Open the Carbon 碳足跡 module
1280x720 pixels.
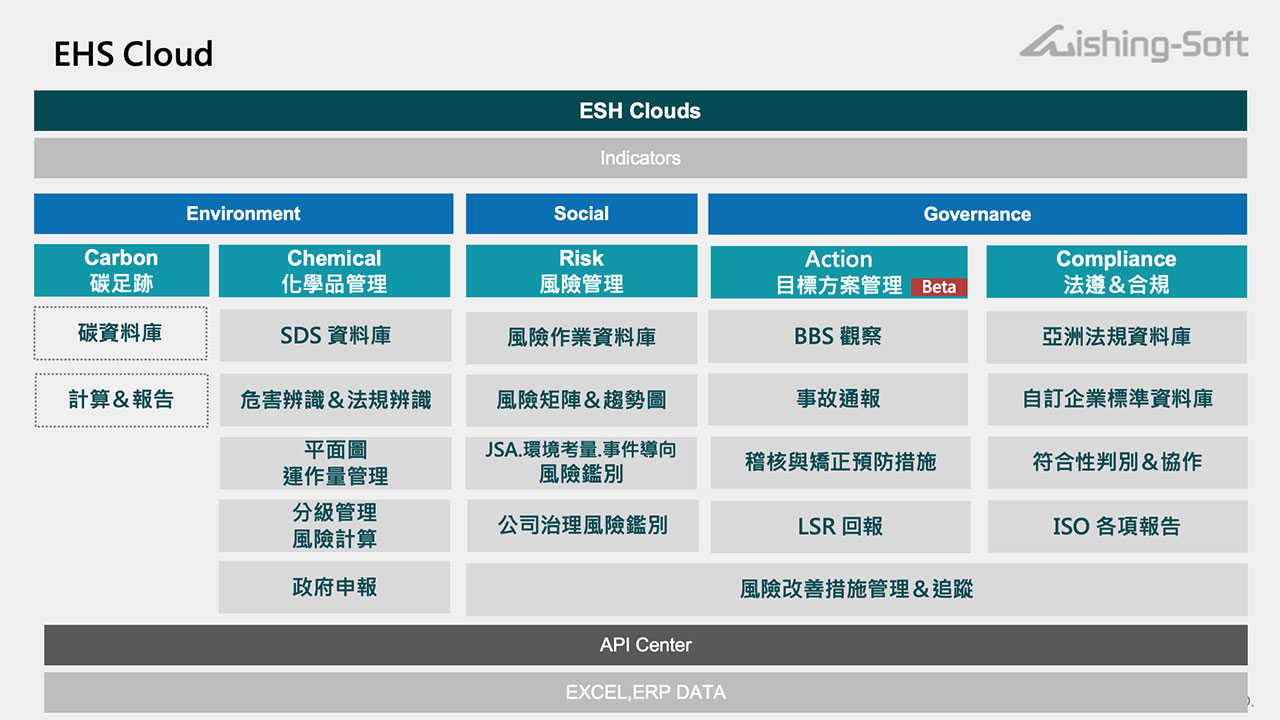click(x=121, y=270)
